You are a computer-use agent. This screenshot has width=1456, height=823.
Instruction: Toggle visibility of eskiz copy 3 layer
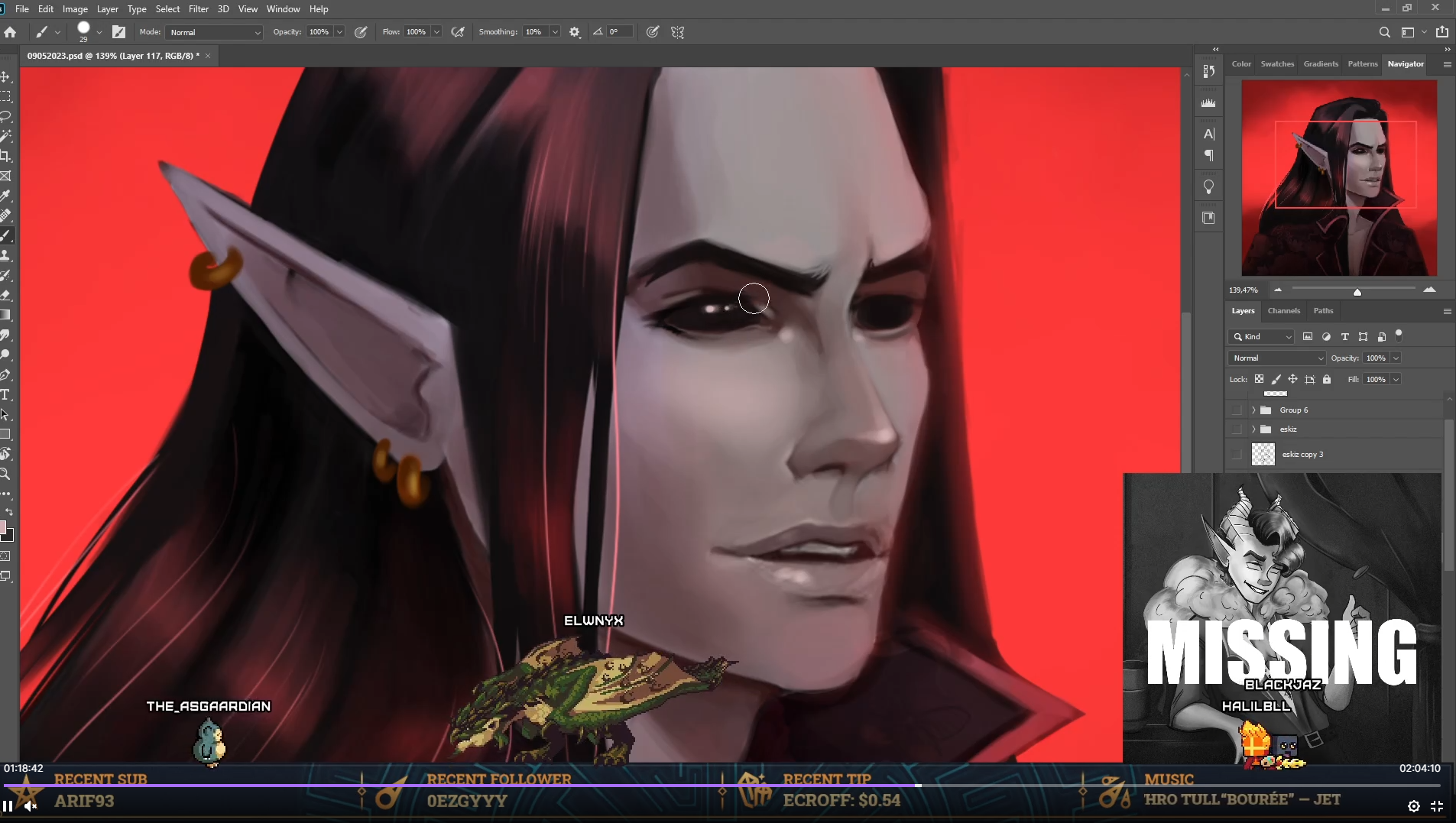[x=1237, y=455]
